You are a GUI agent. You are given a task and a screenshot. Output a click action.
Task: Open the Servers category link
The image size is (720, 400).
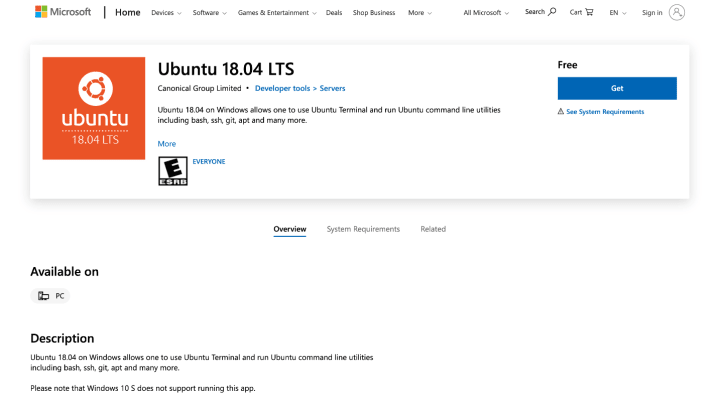332,88
